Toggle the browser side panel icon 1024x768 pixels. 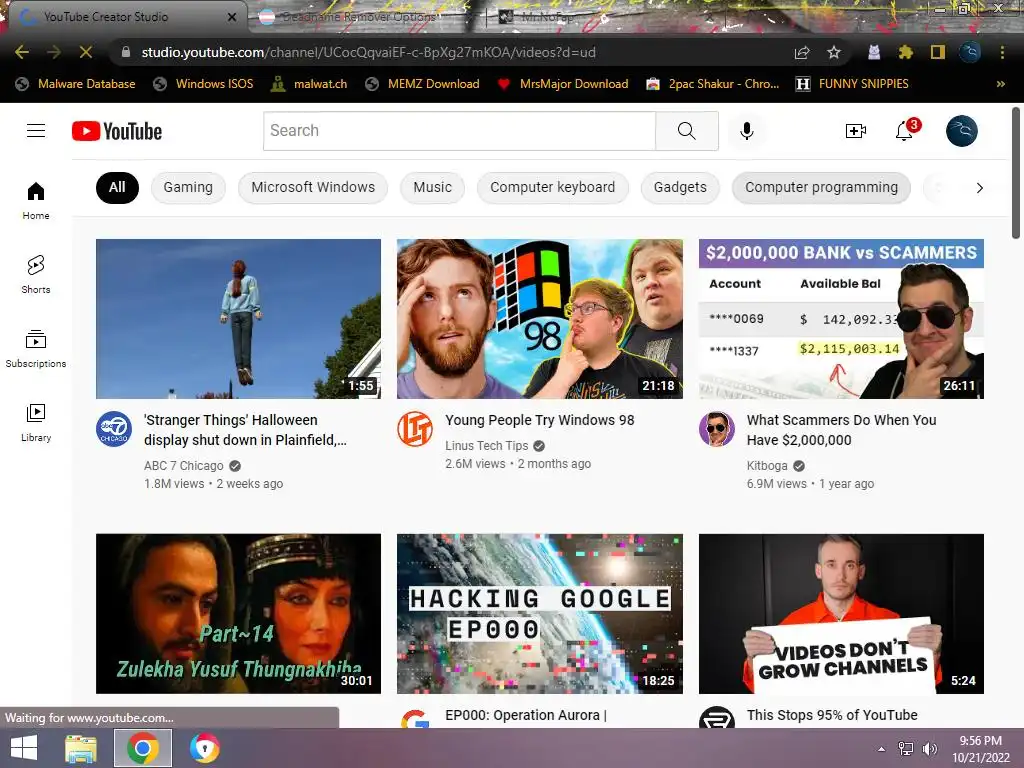point(938,52)
